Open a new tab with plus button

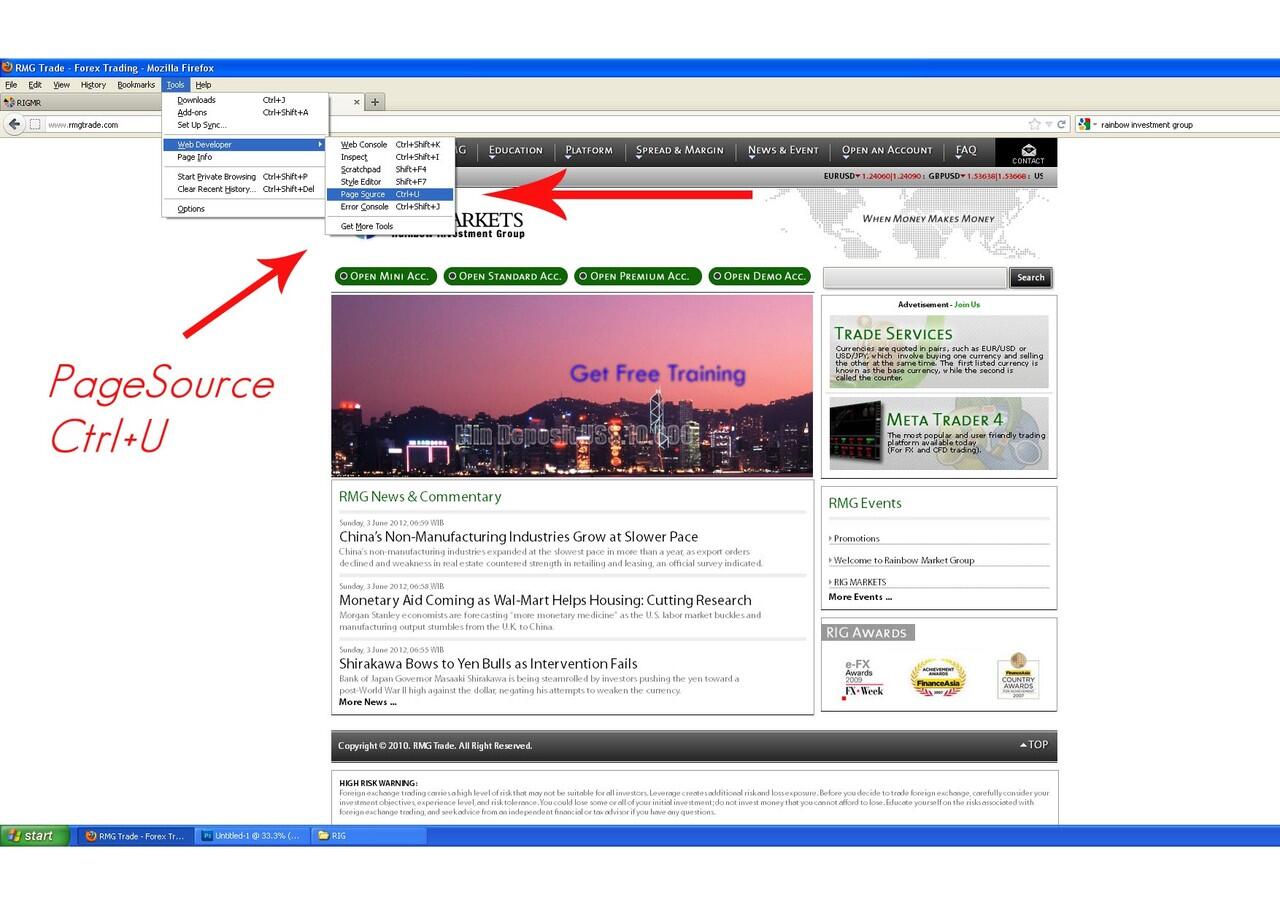(375, 102)
